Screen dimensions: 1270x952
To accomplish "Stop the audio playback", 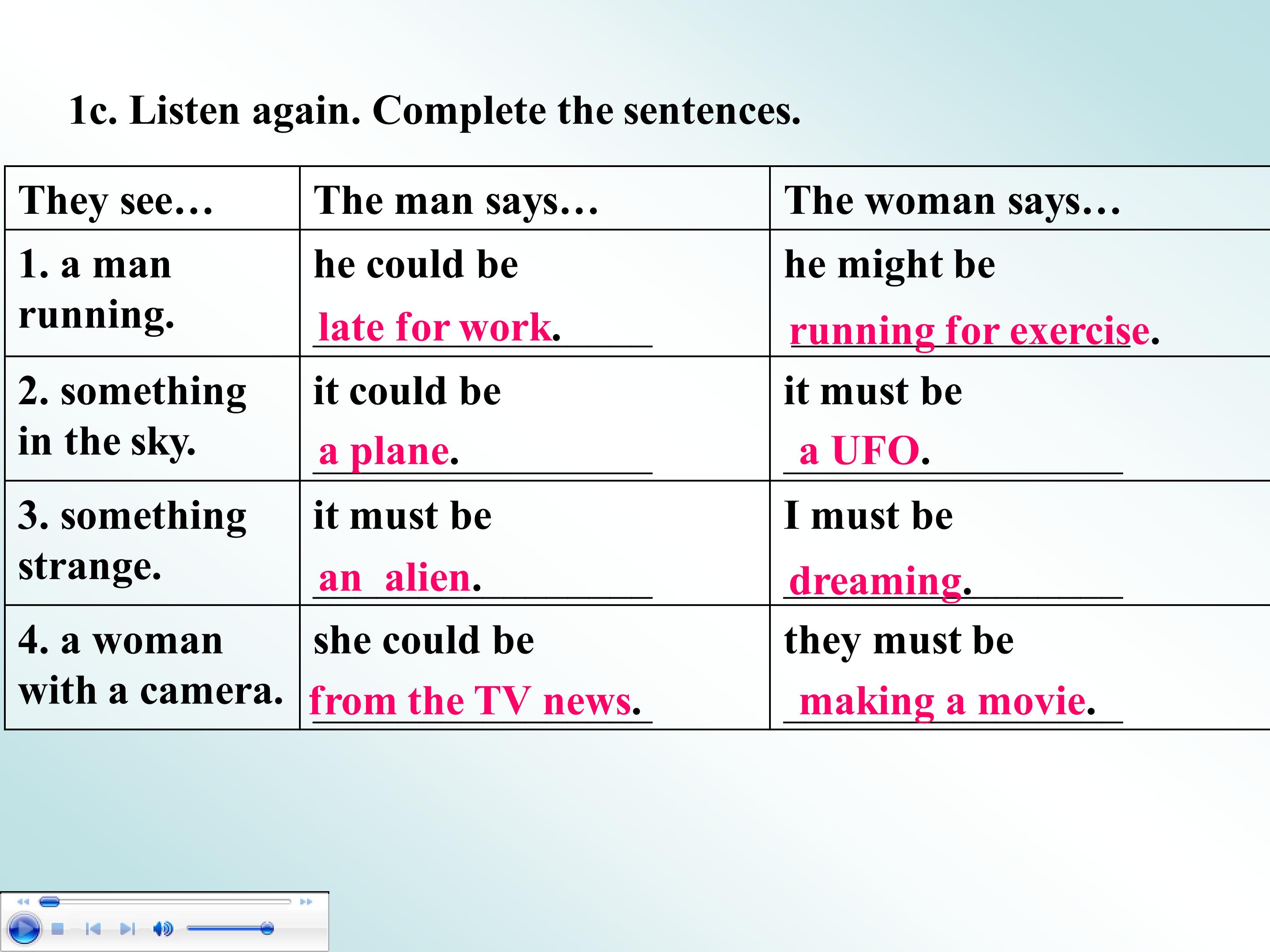I will [x=57, y=929].
